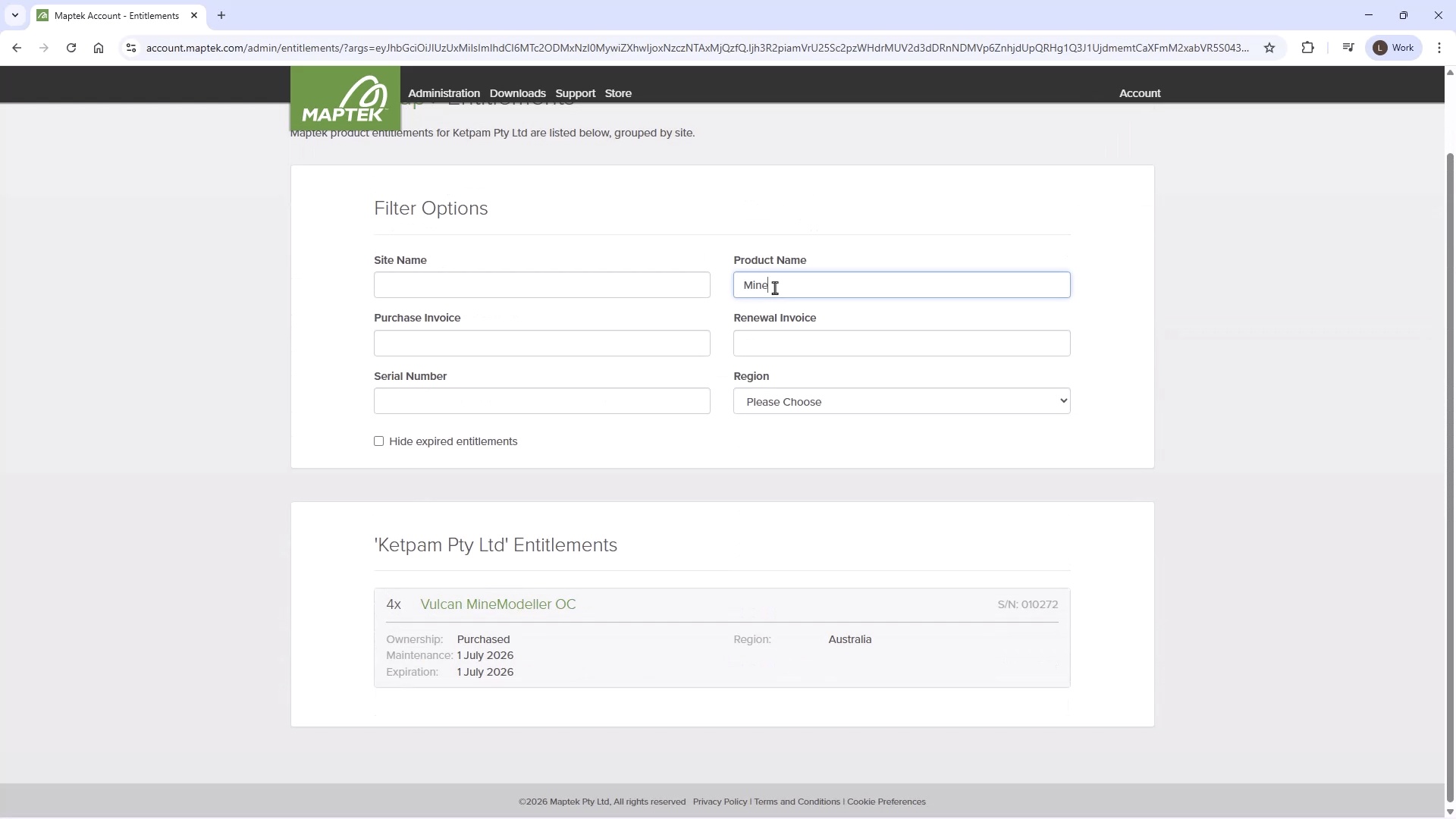View site information icon in address bar

click(130, 48)
